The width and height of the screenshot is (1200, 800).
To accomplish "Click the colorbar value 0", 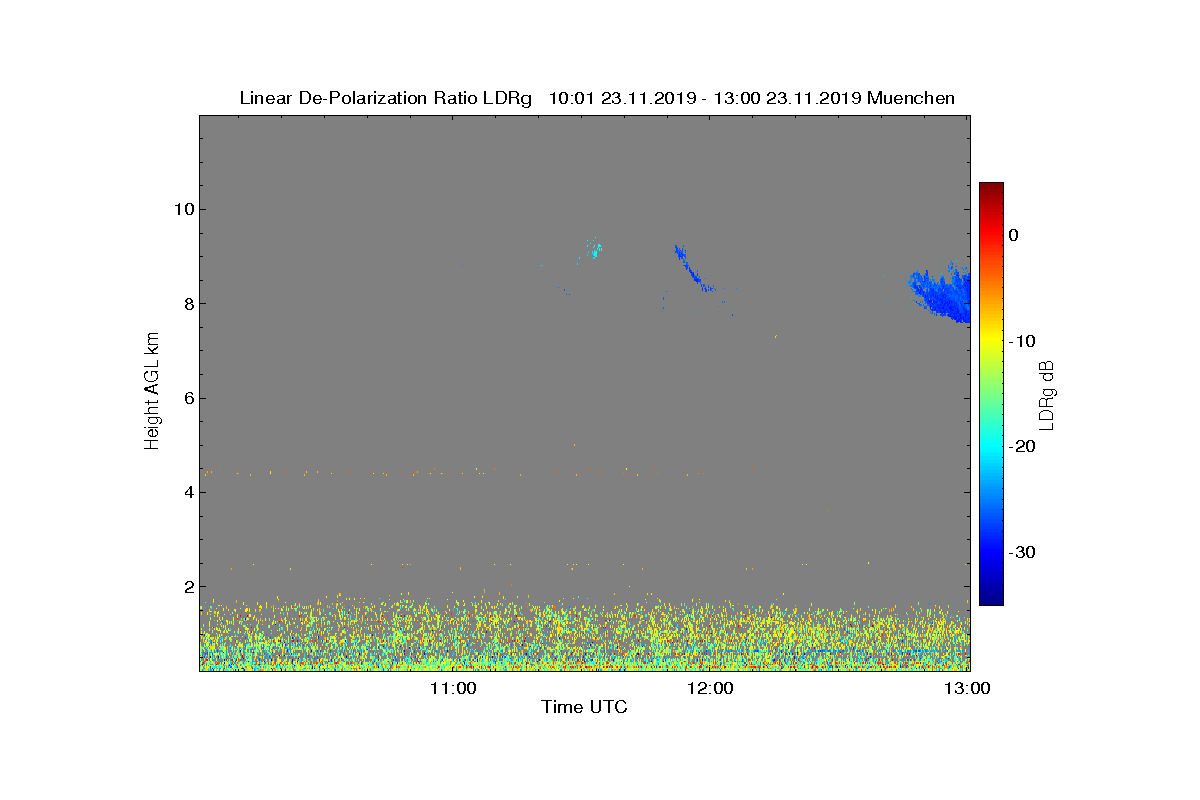I will tap(1013, 235).
